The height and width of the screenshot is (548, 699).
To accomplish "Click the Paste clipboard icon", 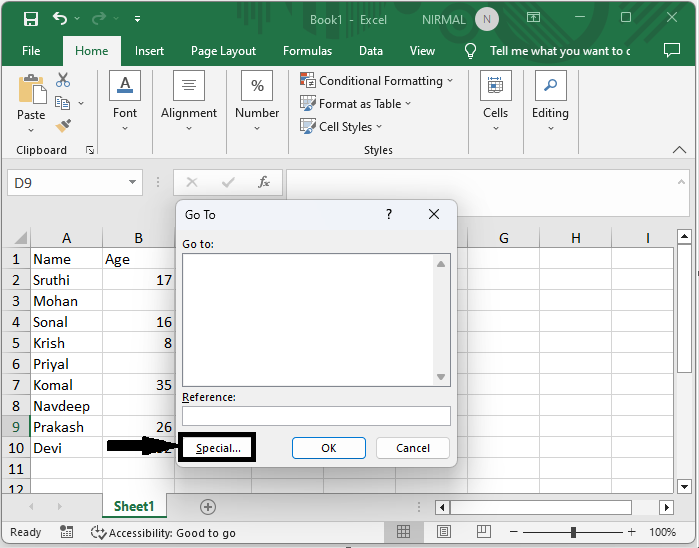I will (x=32, y=89).
